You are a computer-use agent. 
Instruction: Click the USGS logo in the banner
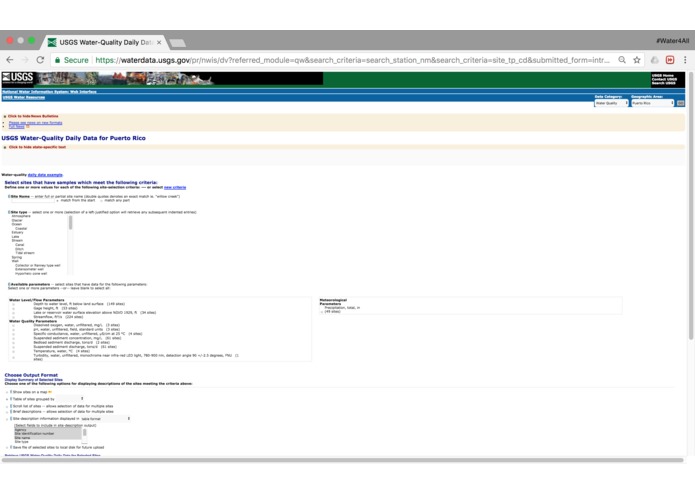click(18, 78)
